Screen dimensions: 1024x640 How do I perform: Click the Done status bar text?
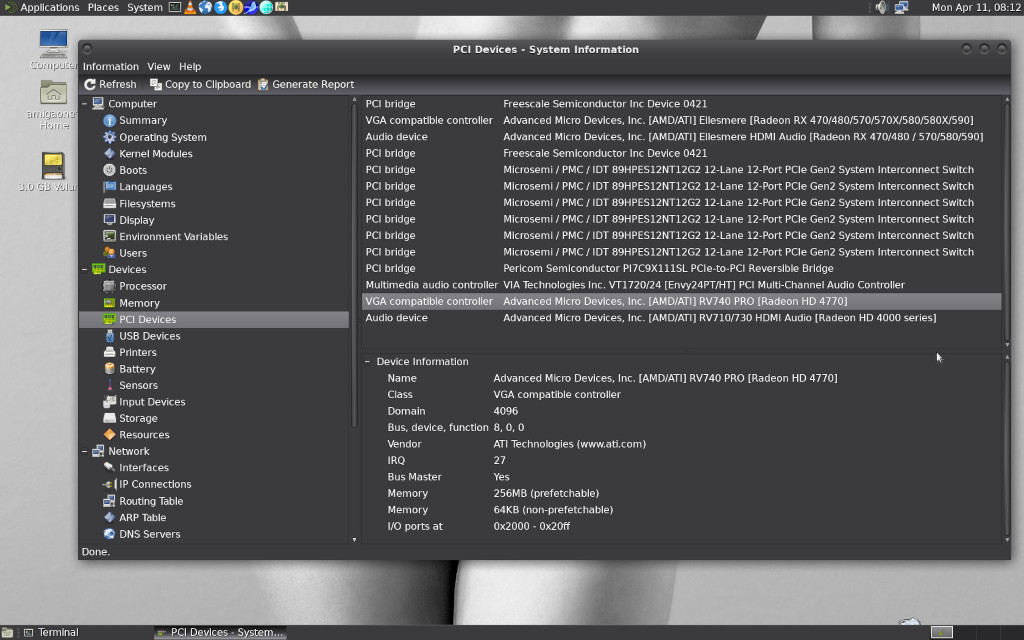click(x=95, y=552)
